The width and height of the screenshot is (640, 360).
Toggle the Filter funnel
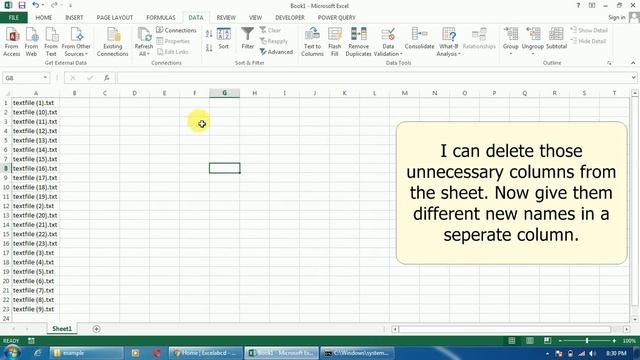(x=247, y=39)
